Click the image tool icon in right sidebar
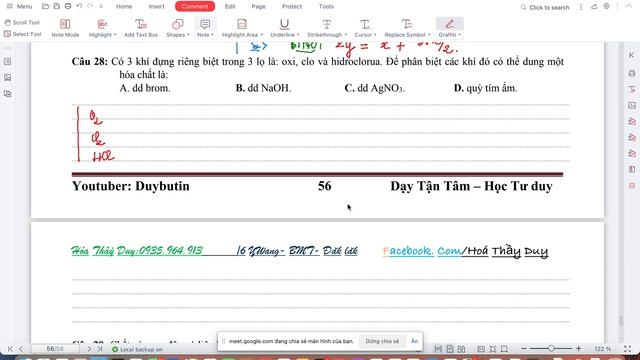The height and width of the screenshot is (360, 640). 632,105
